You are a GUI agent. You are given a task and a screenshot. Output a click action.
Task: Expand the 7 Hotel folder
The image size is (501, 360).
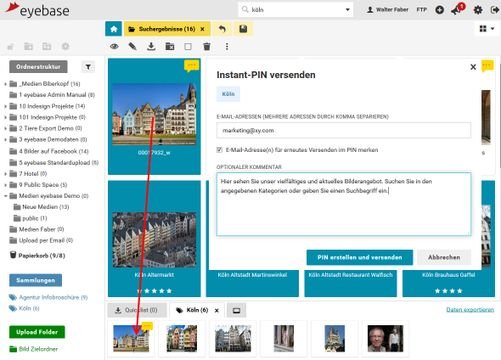(x=5, y=174)
